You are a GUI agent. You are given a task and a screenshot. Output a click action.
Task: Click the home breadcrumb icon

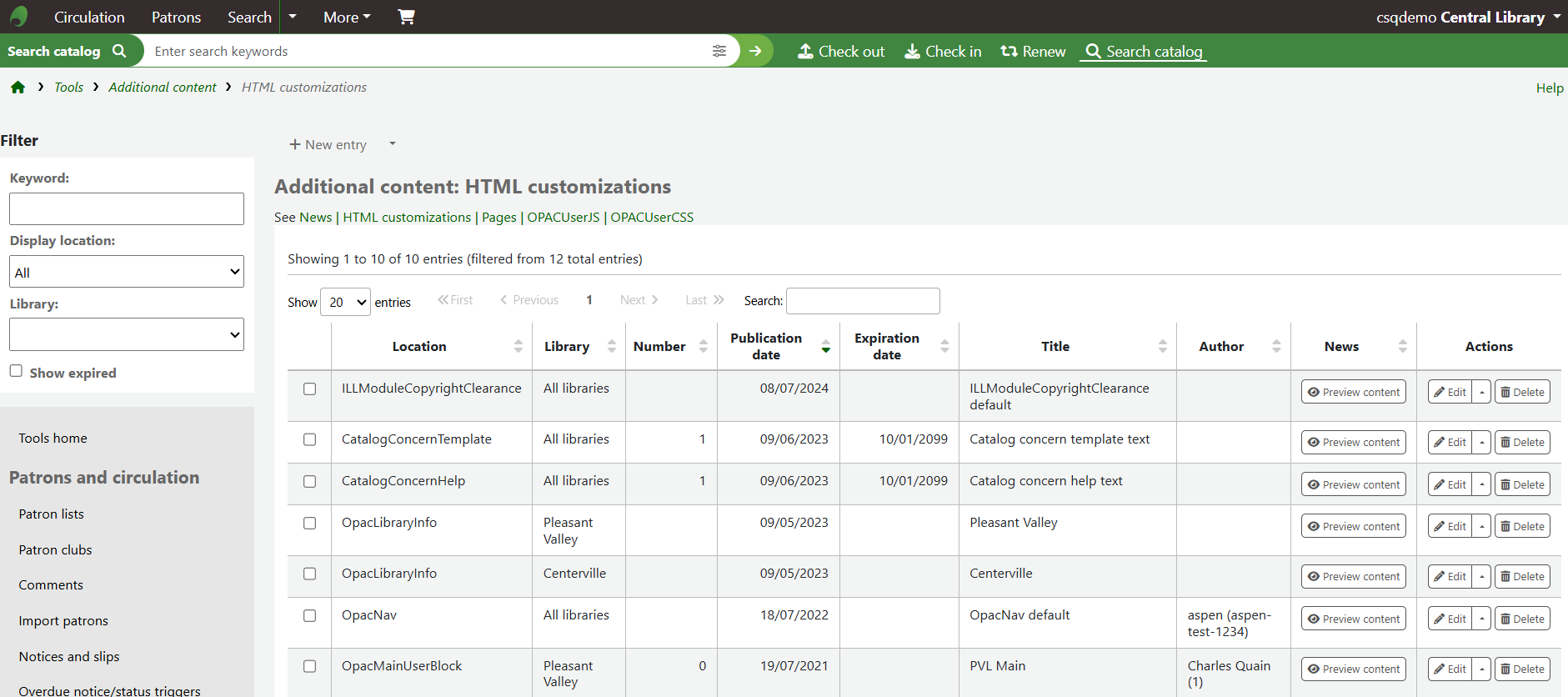(x=18, y=88)
